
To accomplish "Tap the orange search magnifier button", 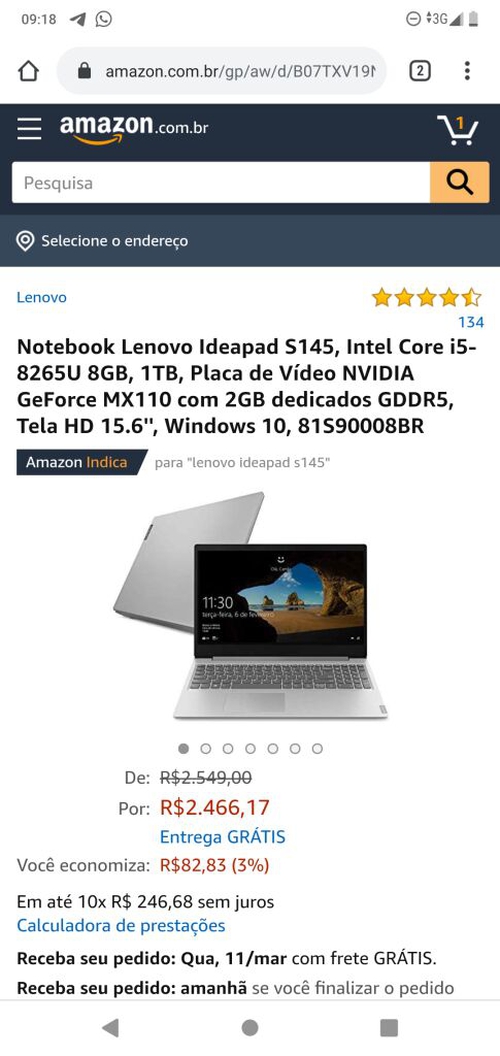I will (x=460, y=183).
